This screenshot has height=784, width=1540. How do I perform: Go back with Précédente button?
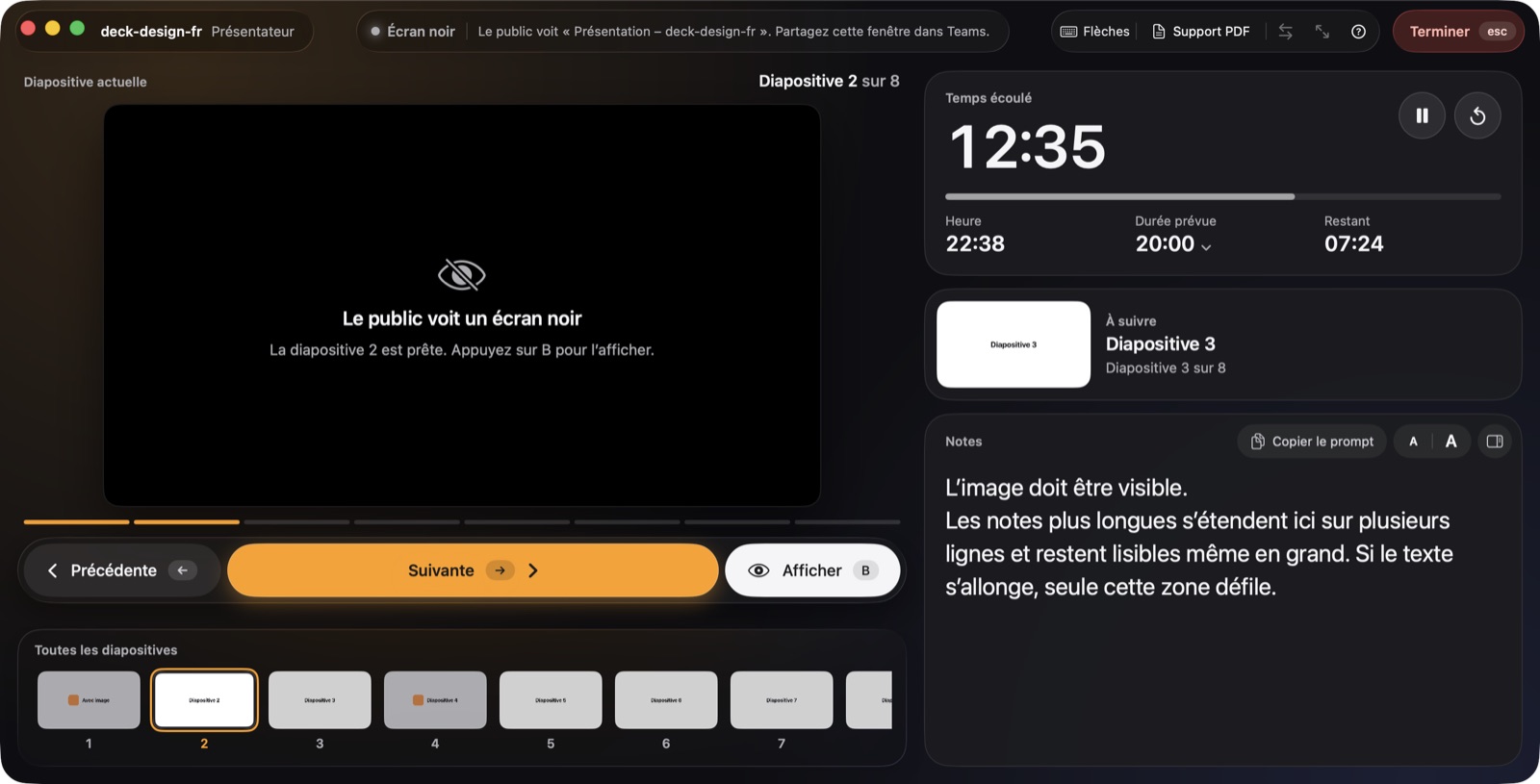[x=122, y=570]
